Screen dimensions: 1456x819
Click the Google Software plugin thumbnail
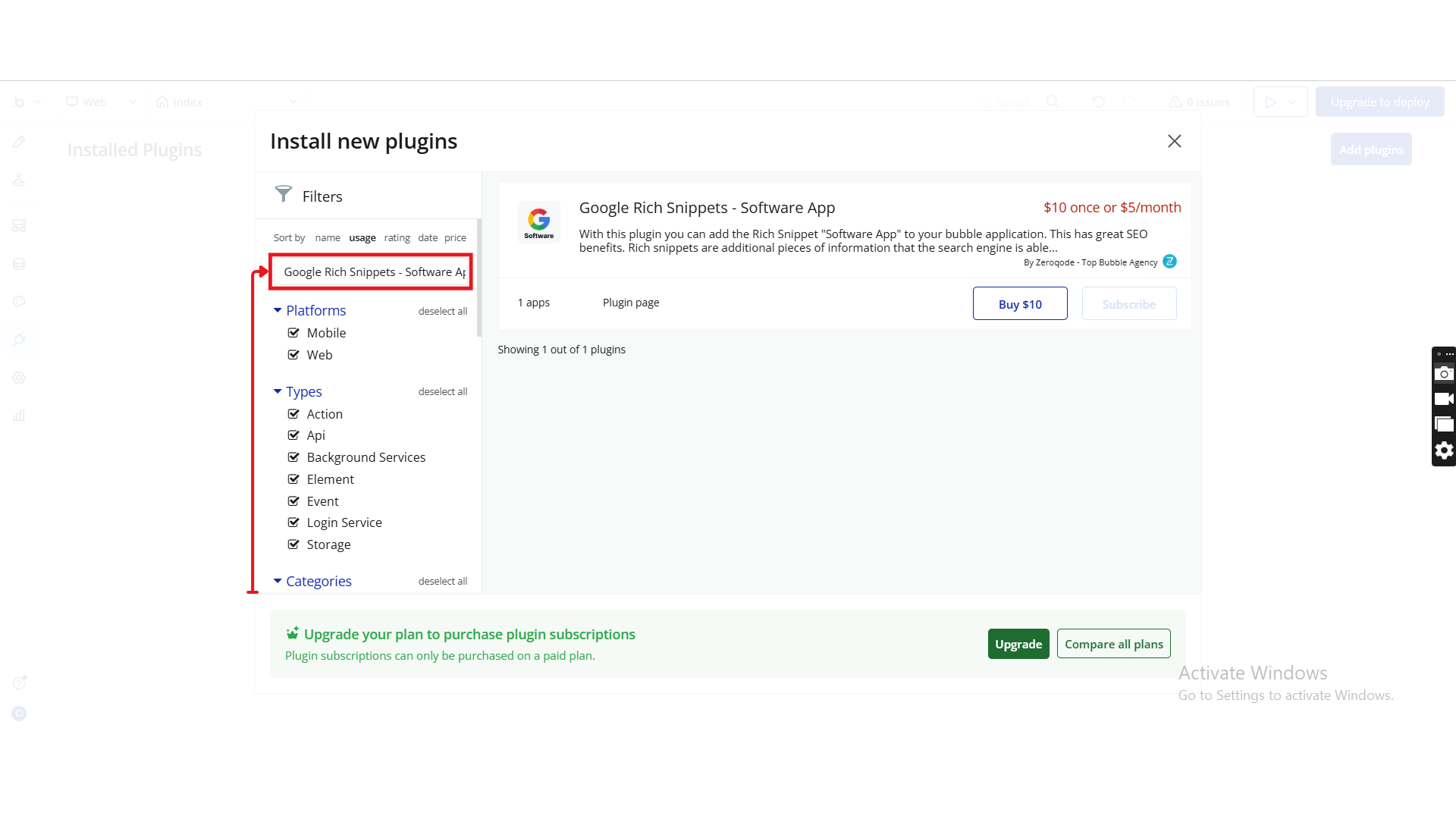(x=538, y=221)
